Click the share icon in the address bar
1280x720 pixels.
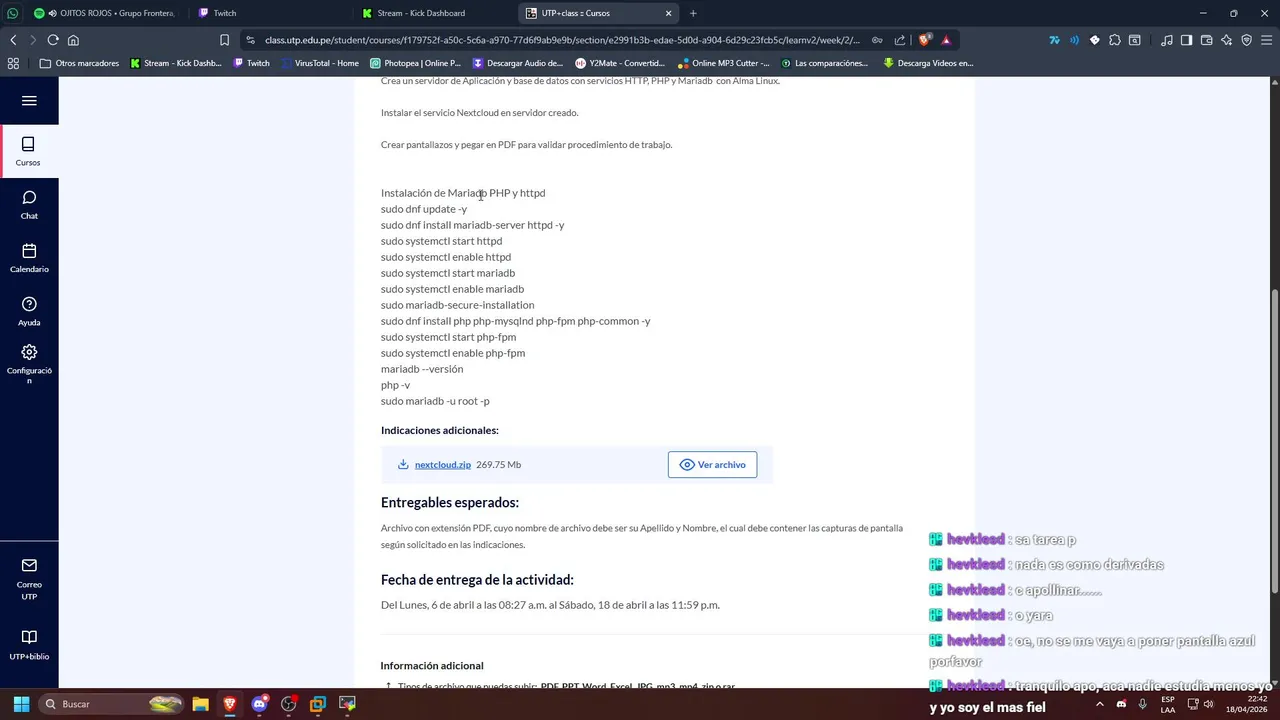(900, 40)
